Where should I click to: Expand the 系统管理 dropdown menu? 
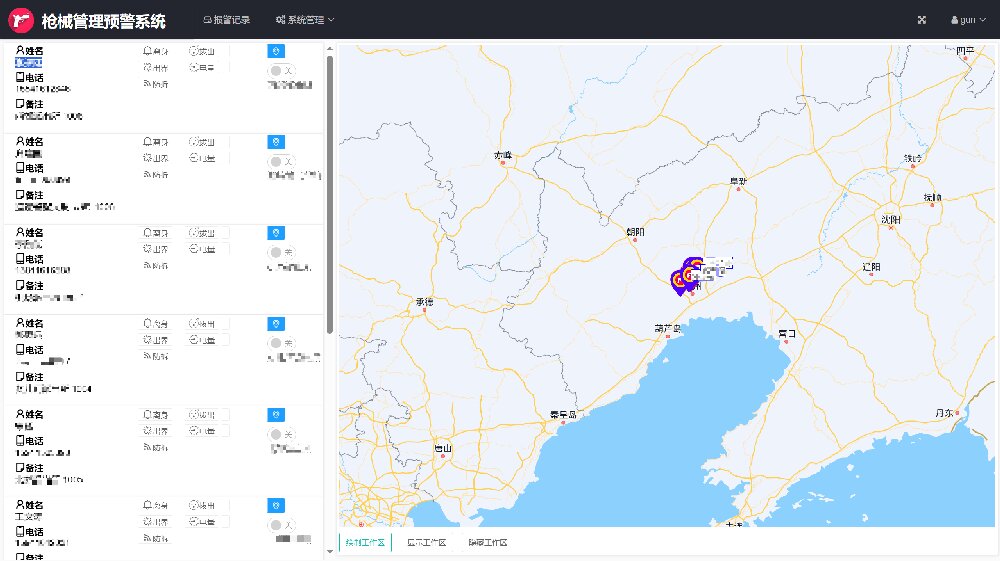[305, 20]
